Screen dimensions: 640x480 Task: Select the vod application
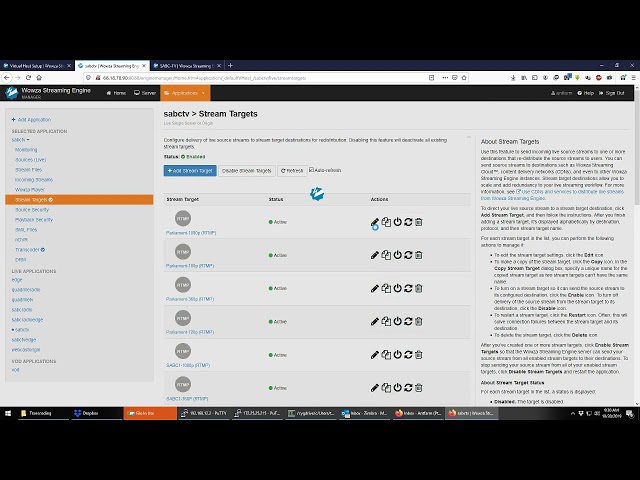pos(16,370)
